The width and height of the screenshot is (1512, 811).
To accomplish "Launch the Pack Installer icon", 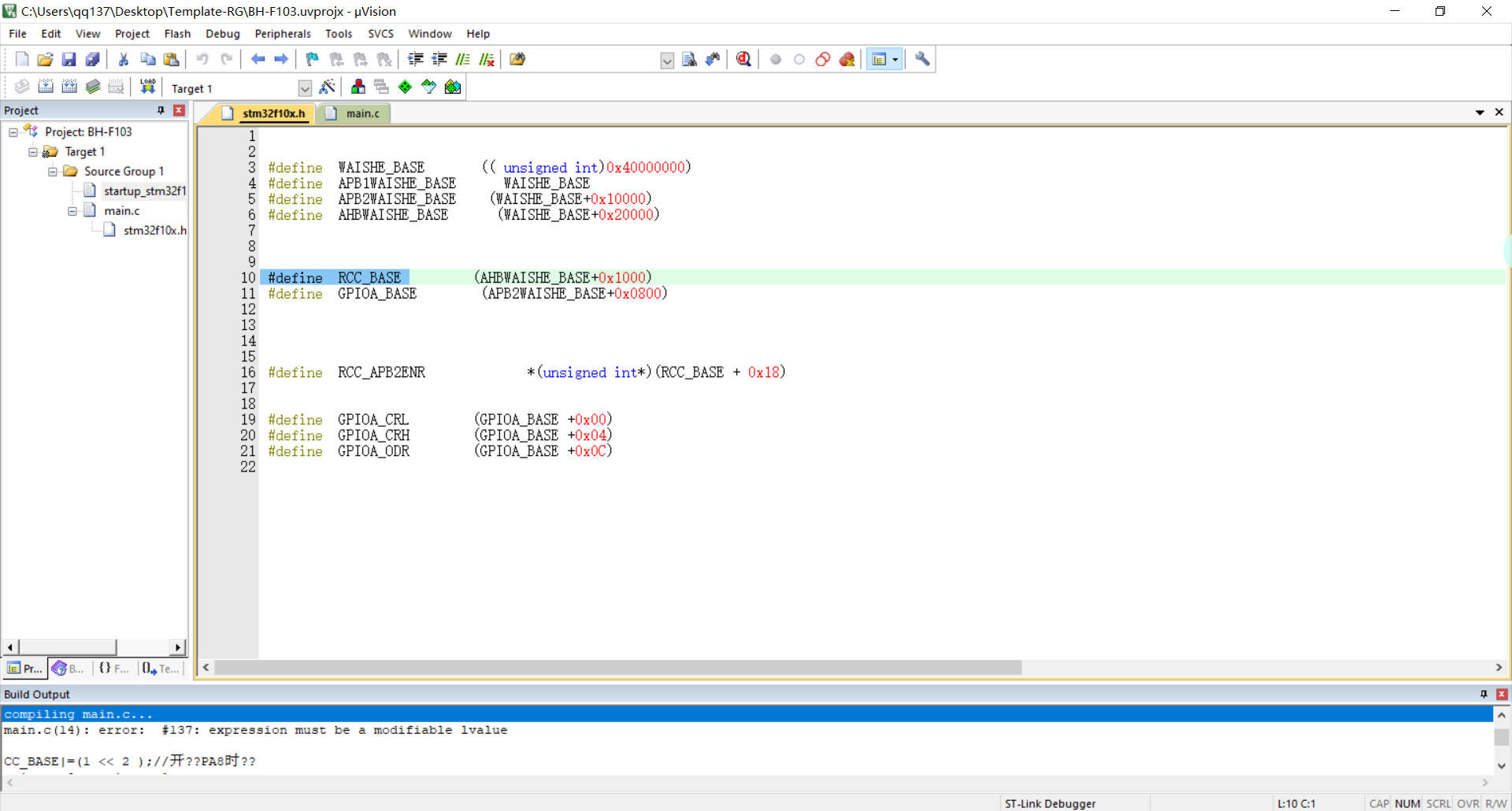I will [x=453, y=87].
